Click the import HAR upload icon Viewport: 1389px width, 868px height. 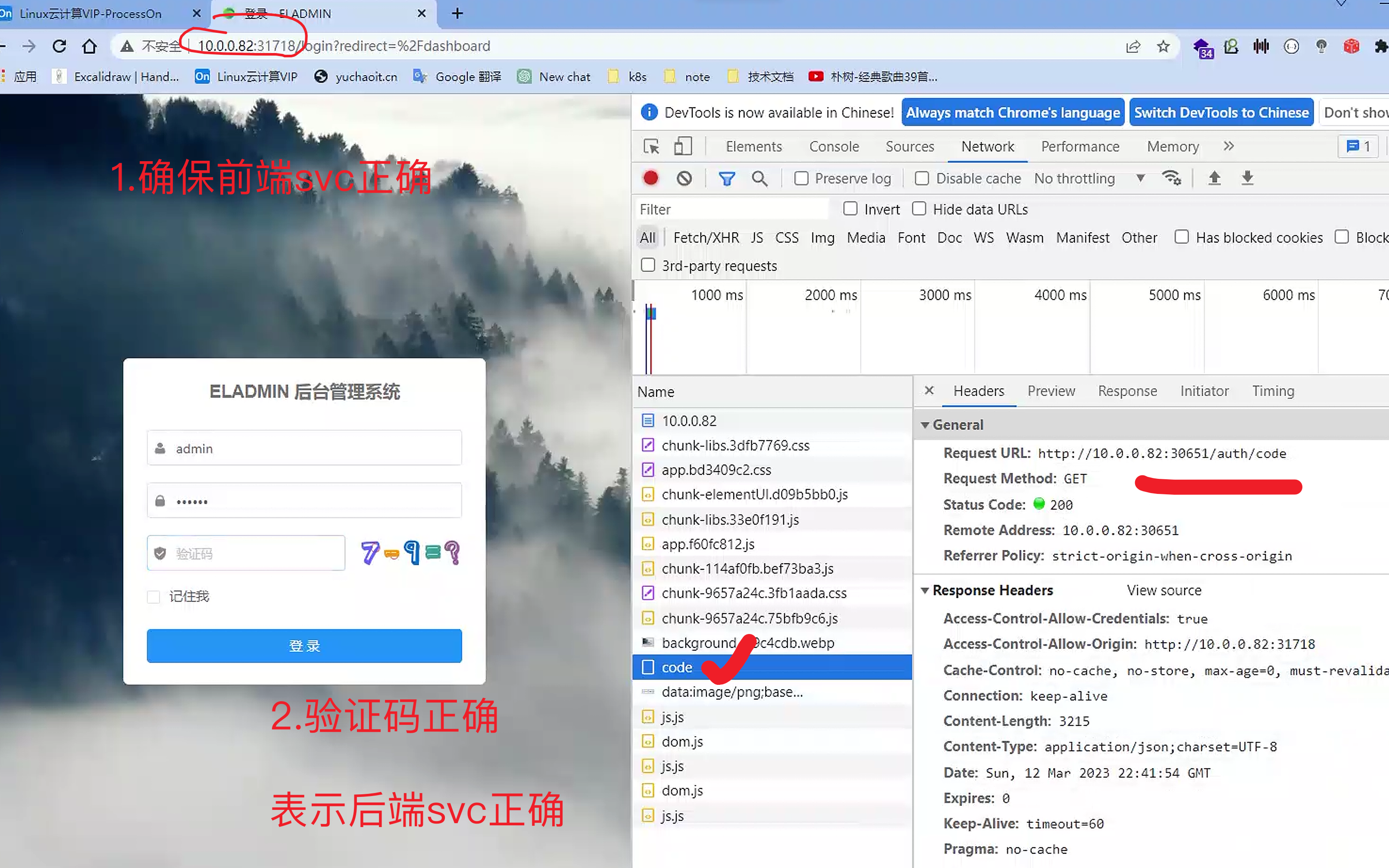coord(1214,178)
